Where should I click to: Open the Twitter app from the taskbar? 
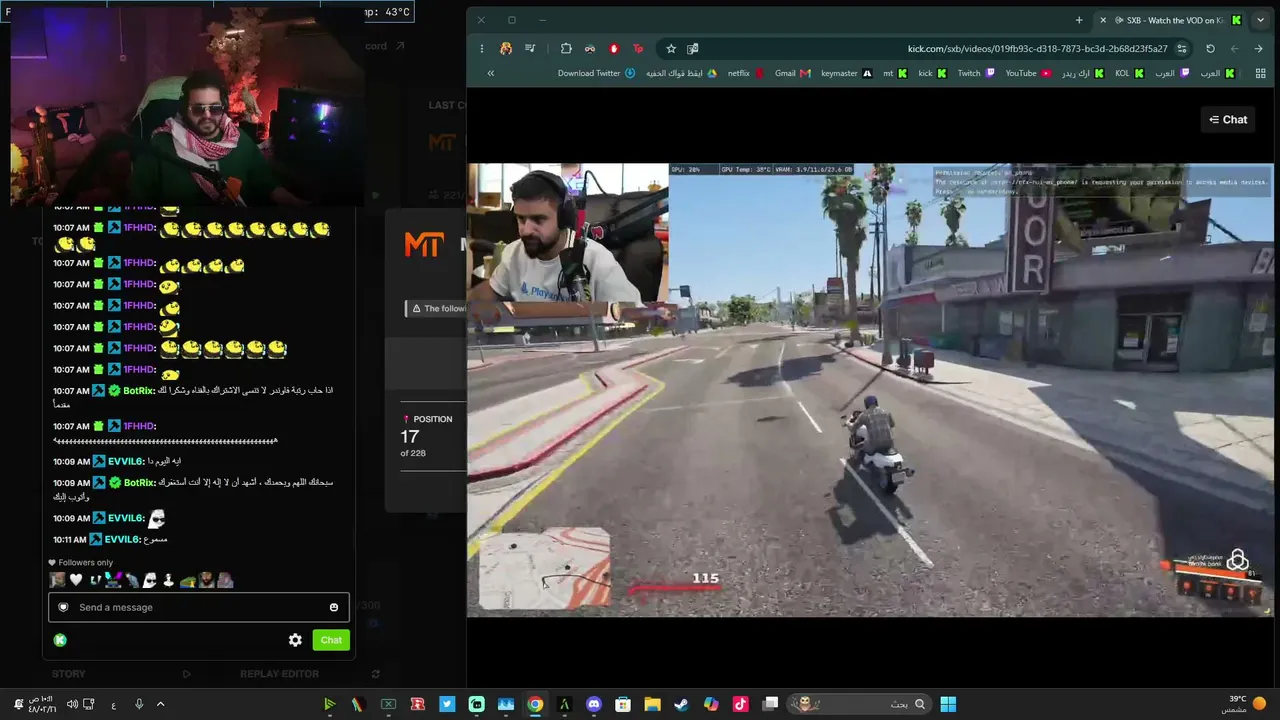pyautogui.click(x=447, y=704)
